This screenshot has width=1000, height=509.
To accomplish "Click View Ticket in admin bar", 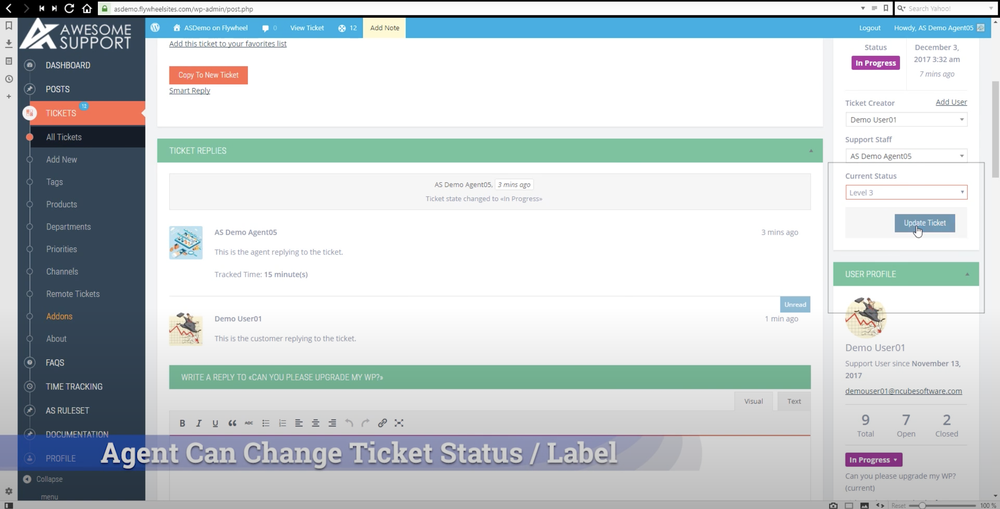I will [307, 28].
